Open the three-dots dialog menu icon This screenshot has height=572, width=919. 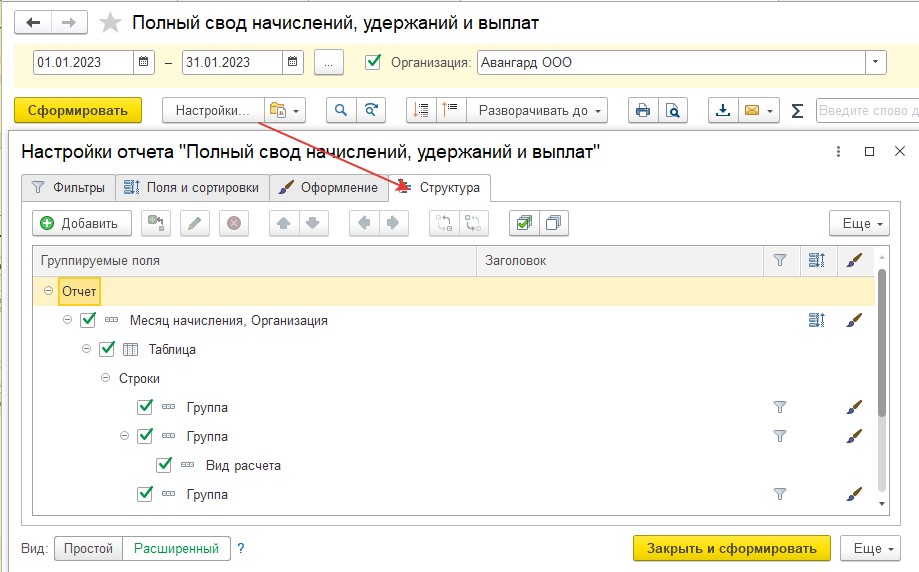[x=838, y=152]
